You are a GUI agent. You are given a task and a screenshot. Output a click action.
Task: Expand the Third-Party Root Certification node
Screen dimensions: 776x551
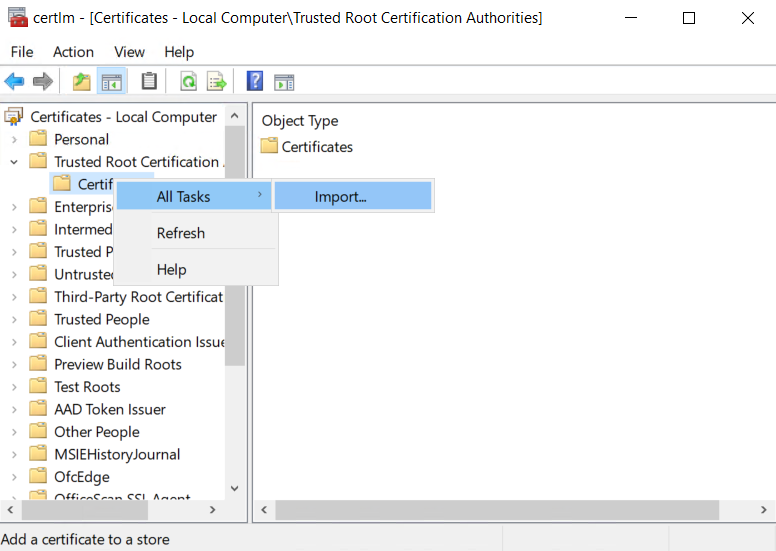14,297
